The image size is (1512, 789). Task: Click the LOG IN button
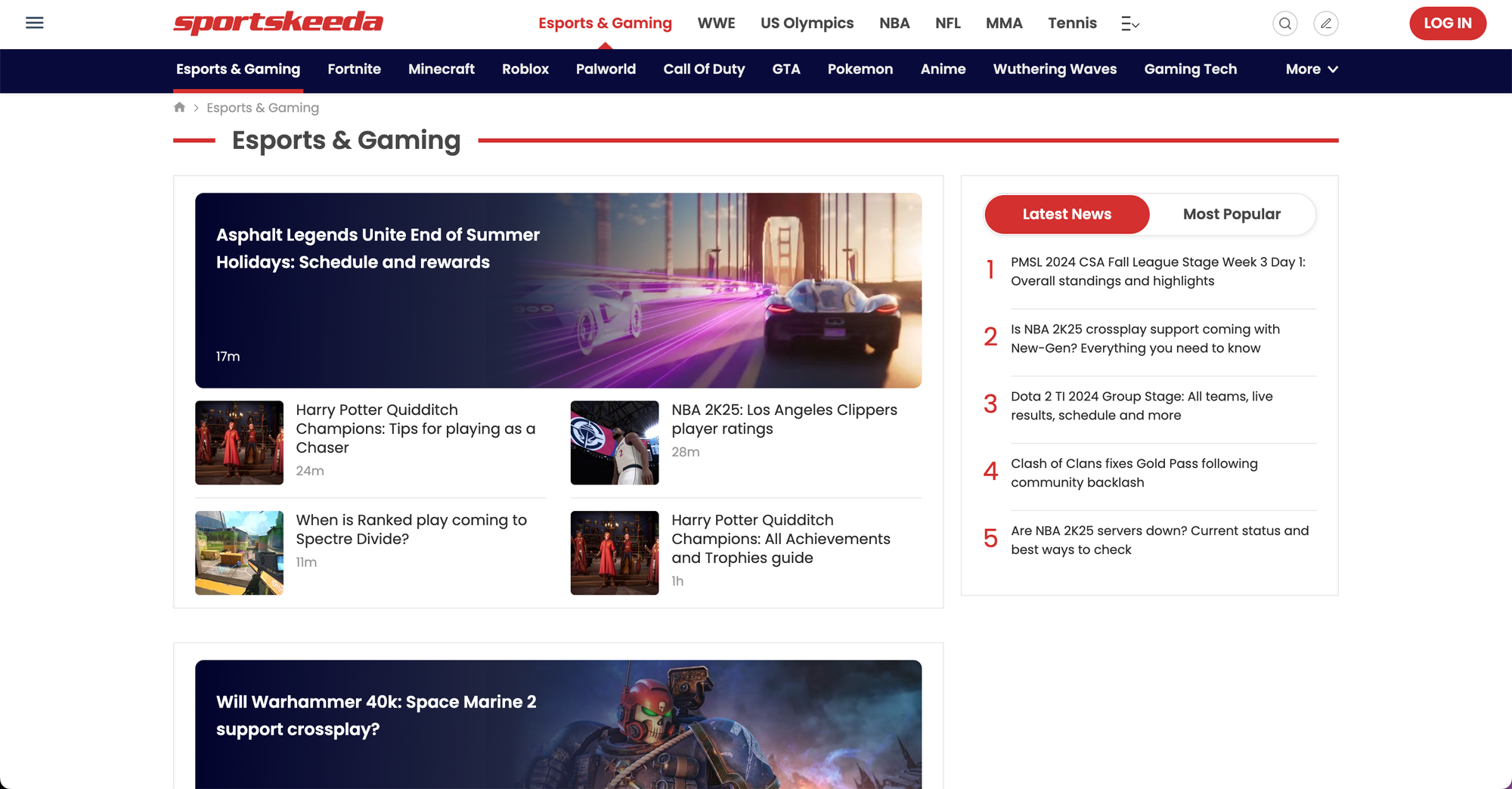click(x=1448, y=23)
